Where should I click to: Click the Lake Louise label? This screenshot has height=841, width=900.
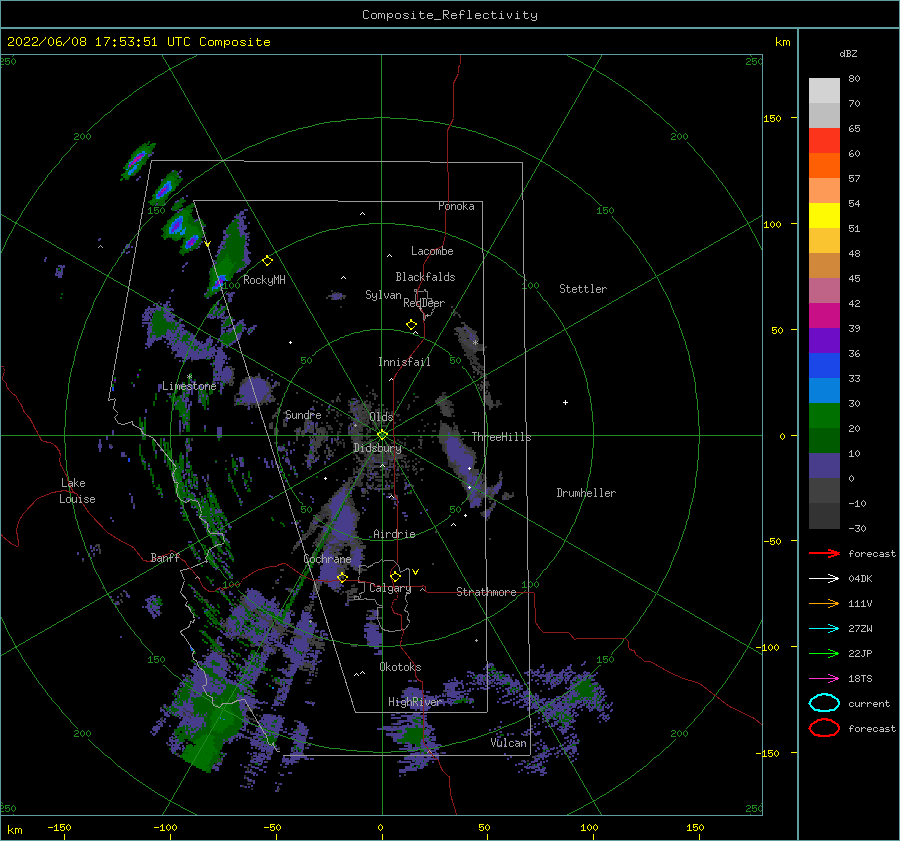point(77,491)
